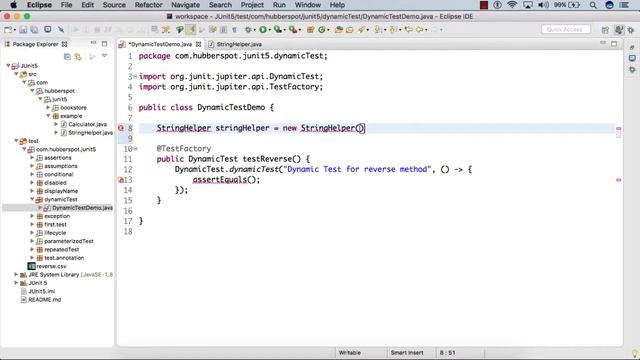This screenshot has width=640, height=360.
Task: Toggle the Skip All Breakpoints icon
Action: [61, 29]
